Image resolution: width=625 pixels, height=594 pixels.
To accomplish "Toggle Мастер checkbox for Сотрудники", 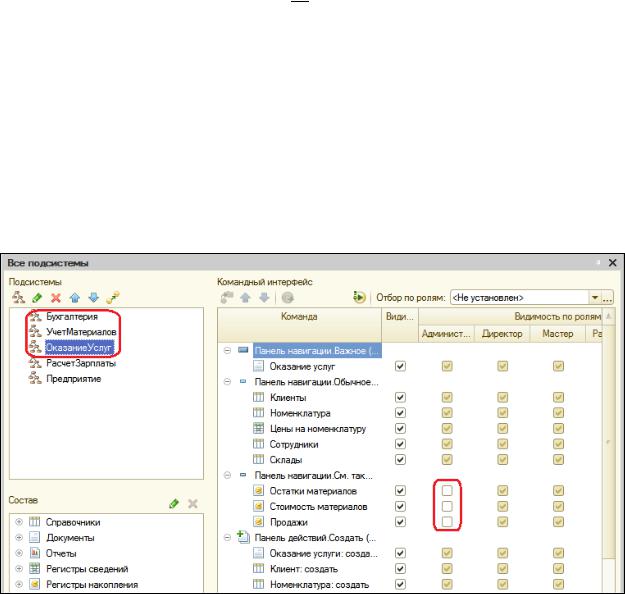I will (558, 444).
